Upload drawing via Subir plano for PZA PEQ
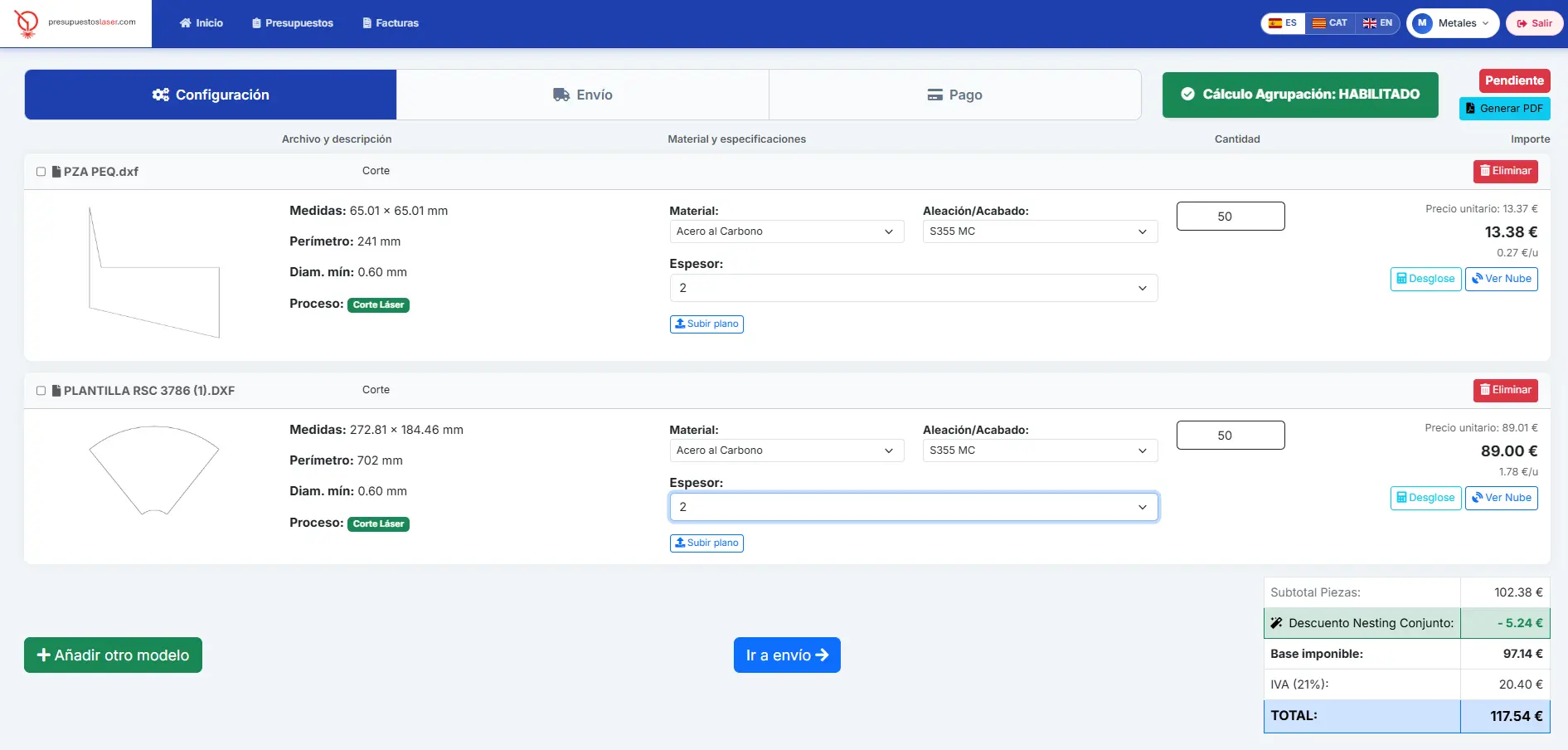Viewport: 1568px width, 750px height. click(706, 324)
